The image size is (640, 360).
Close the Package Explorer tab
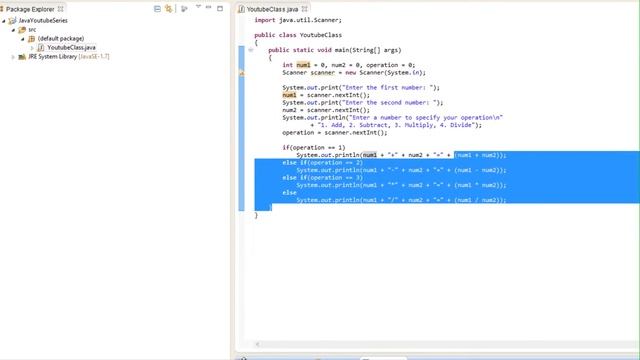point(60,9)
